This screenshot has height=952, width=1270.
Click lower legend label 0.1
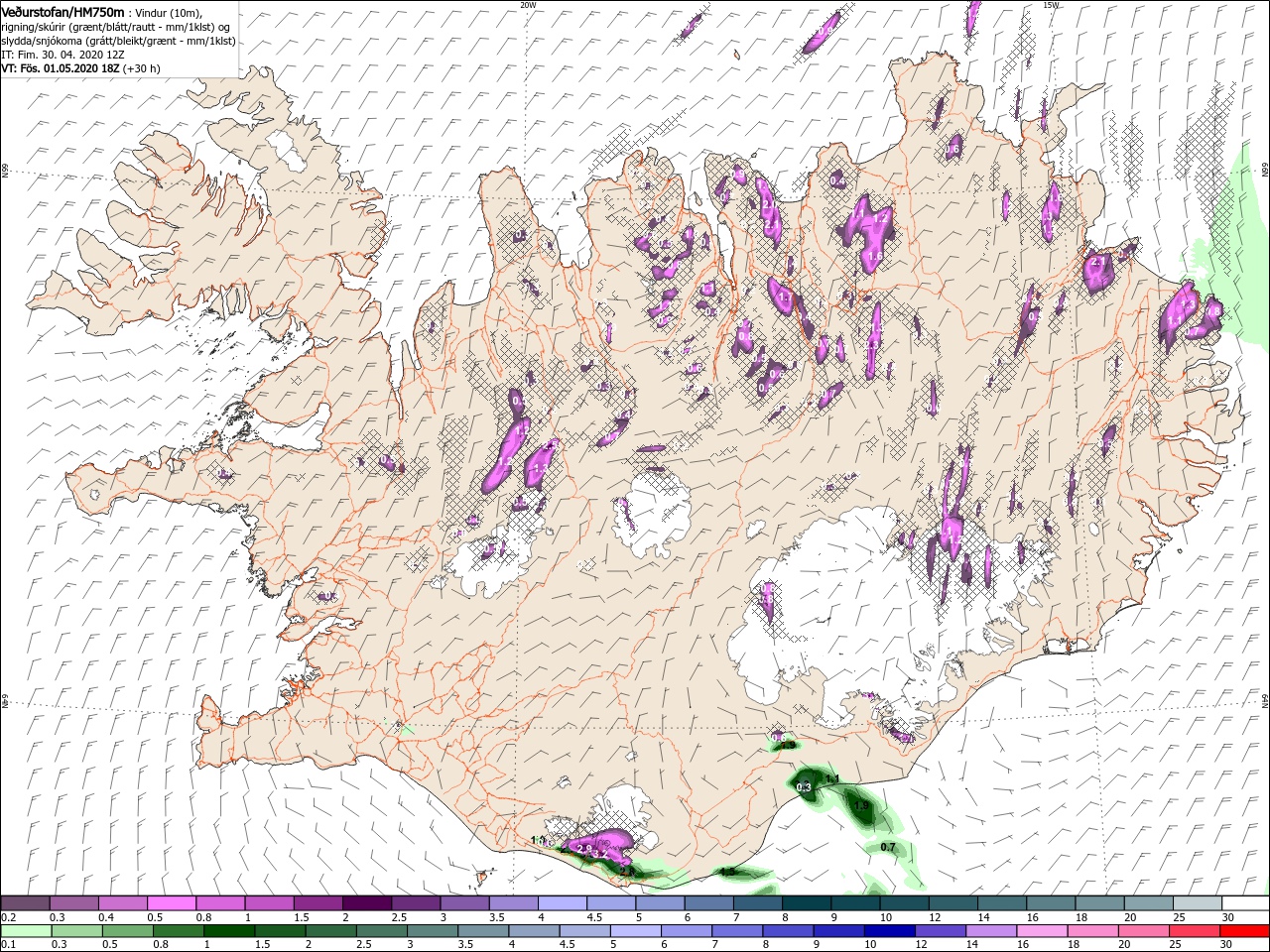point(8,945)
